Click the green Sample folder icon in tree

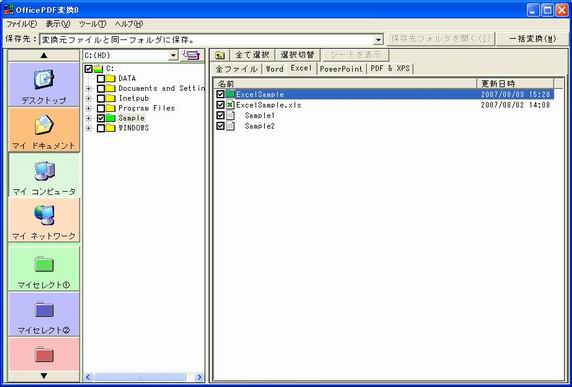click(x=111, y=118)
